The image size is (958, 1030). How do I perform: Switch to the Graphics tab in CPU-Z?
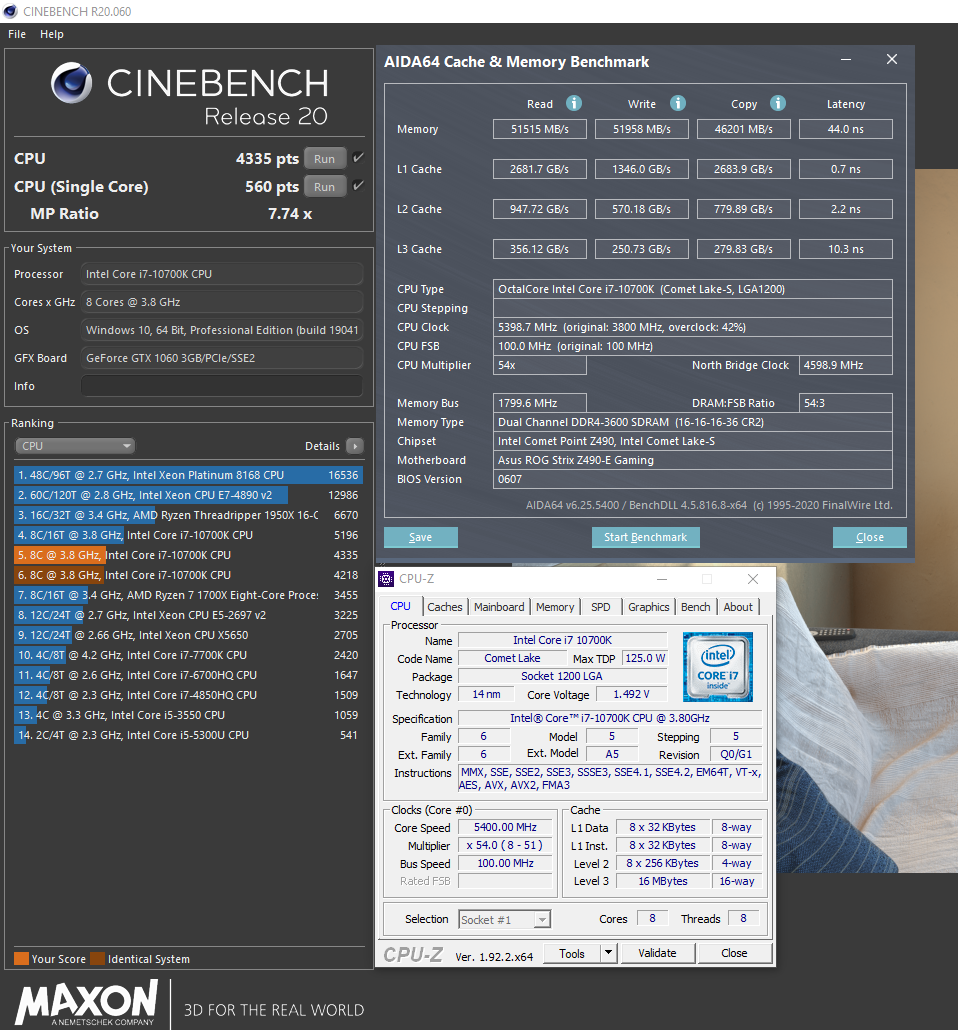[x=649, y=607]
